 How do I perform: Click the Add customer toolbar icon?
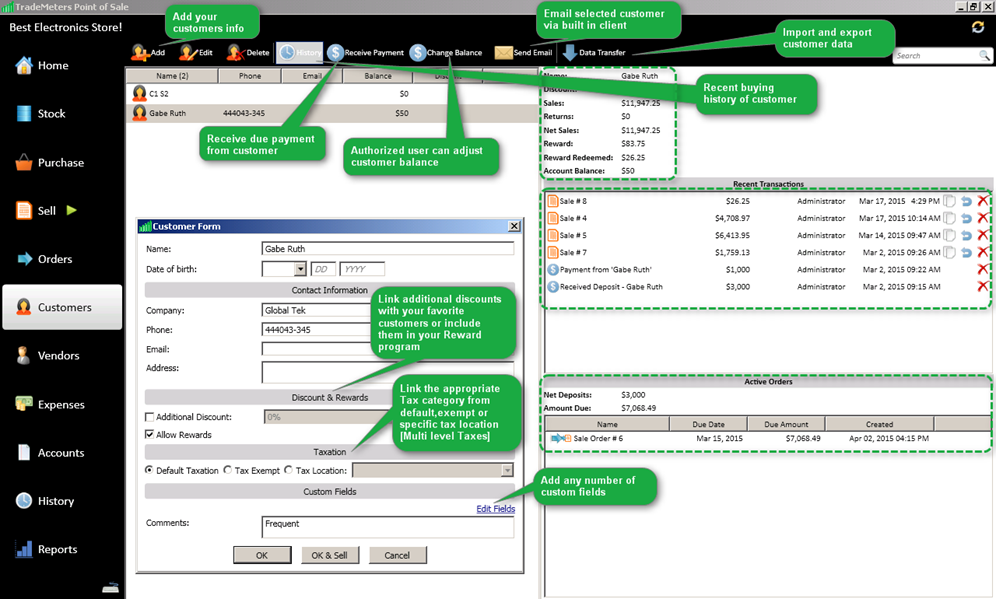(140, 52)
